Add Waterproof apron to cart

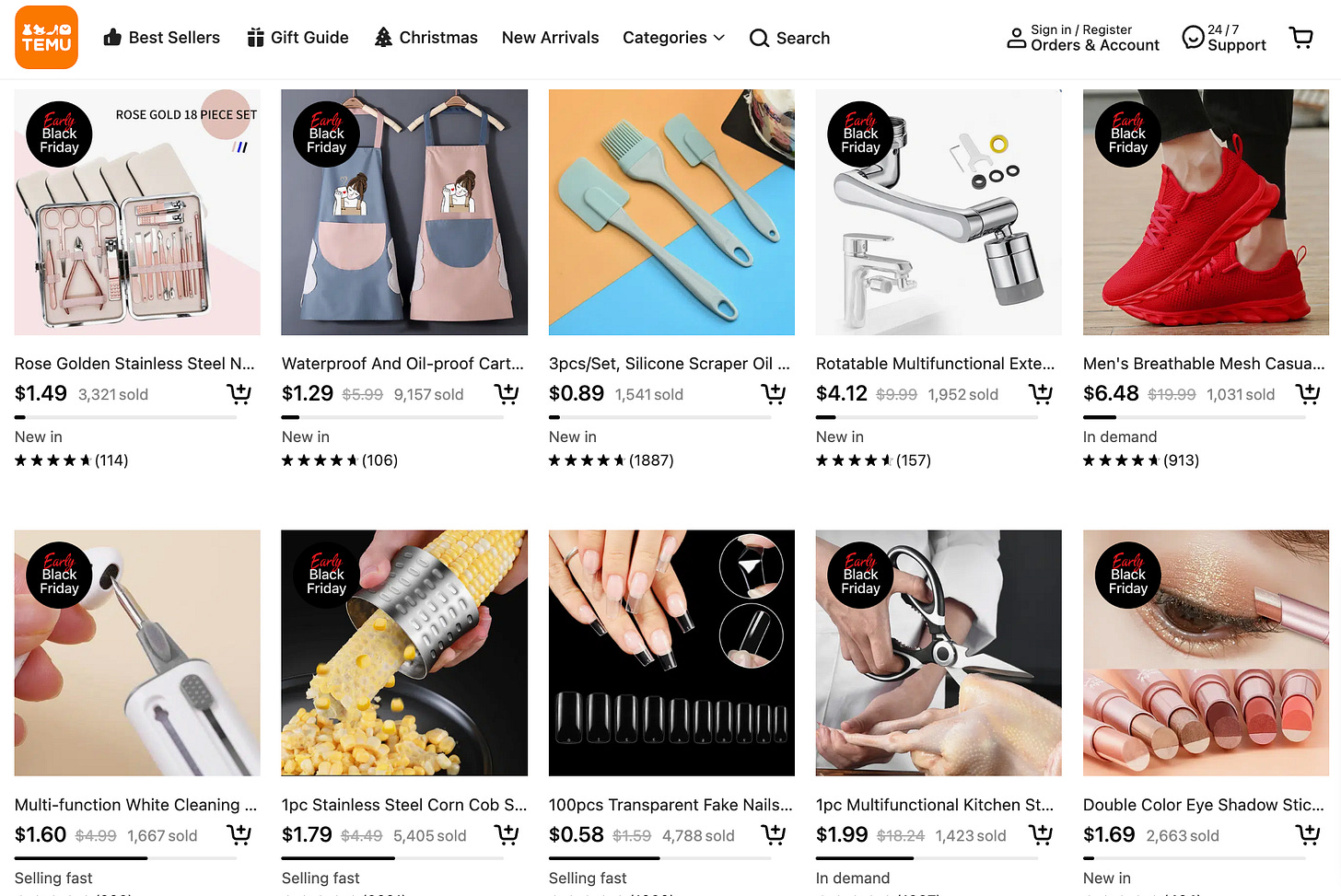coord(507,394)
